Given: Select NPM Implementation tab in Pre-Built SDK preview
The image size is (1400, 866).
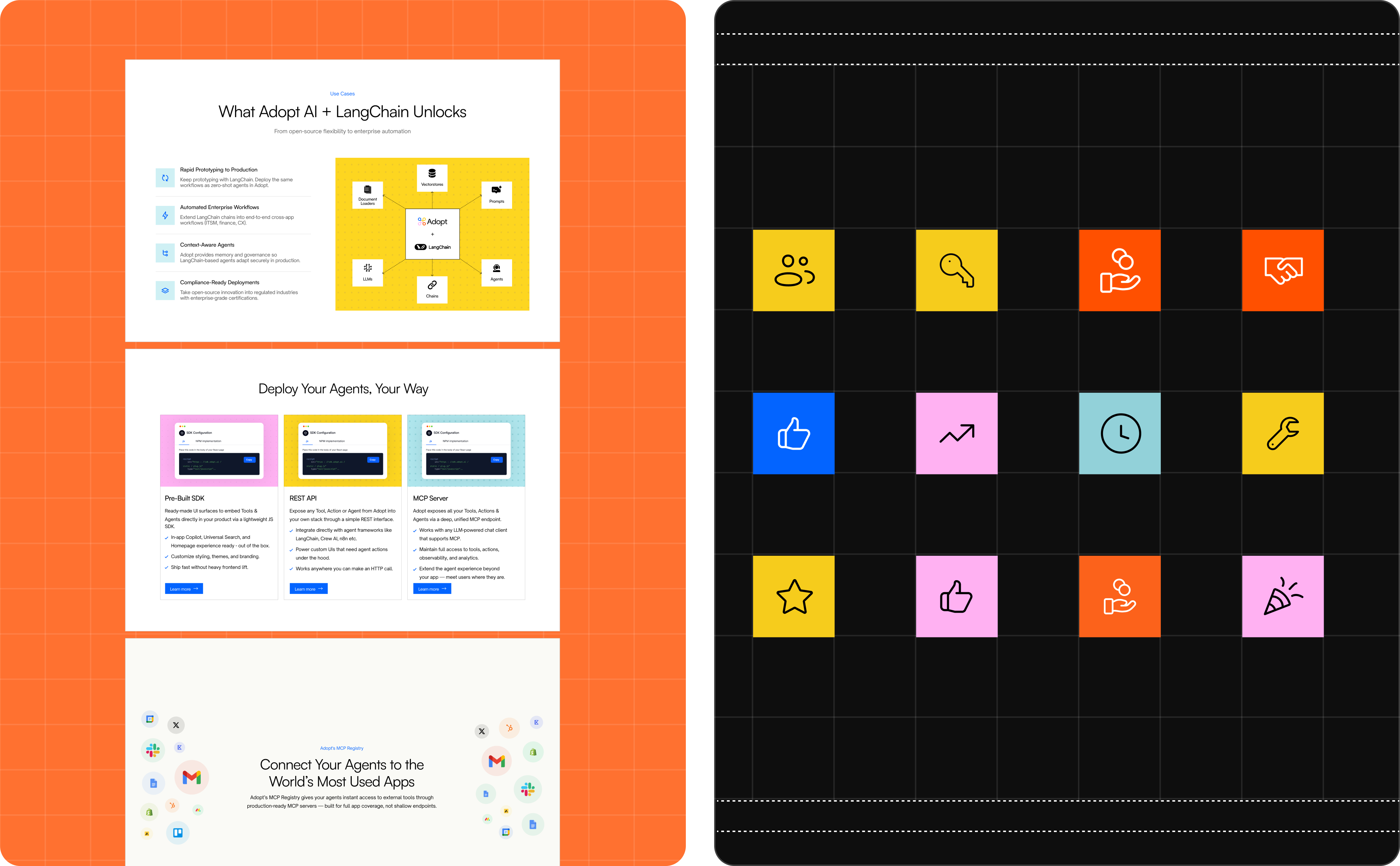Looking at the screenshot, I should [208, 441].
